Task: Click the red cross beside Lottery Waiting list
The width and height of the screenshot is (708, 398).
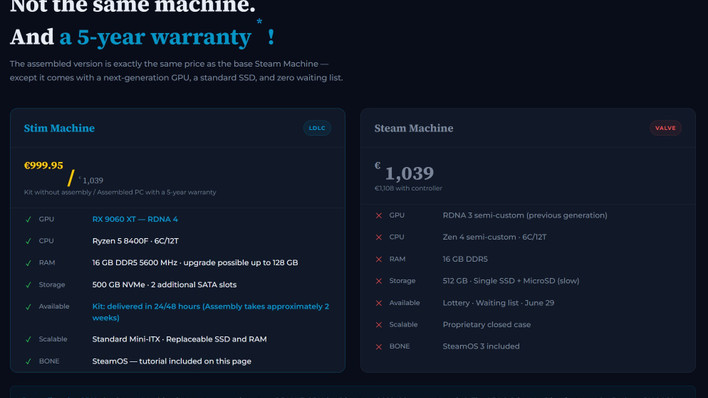Action: (379, 303)
